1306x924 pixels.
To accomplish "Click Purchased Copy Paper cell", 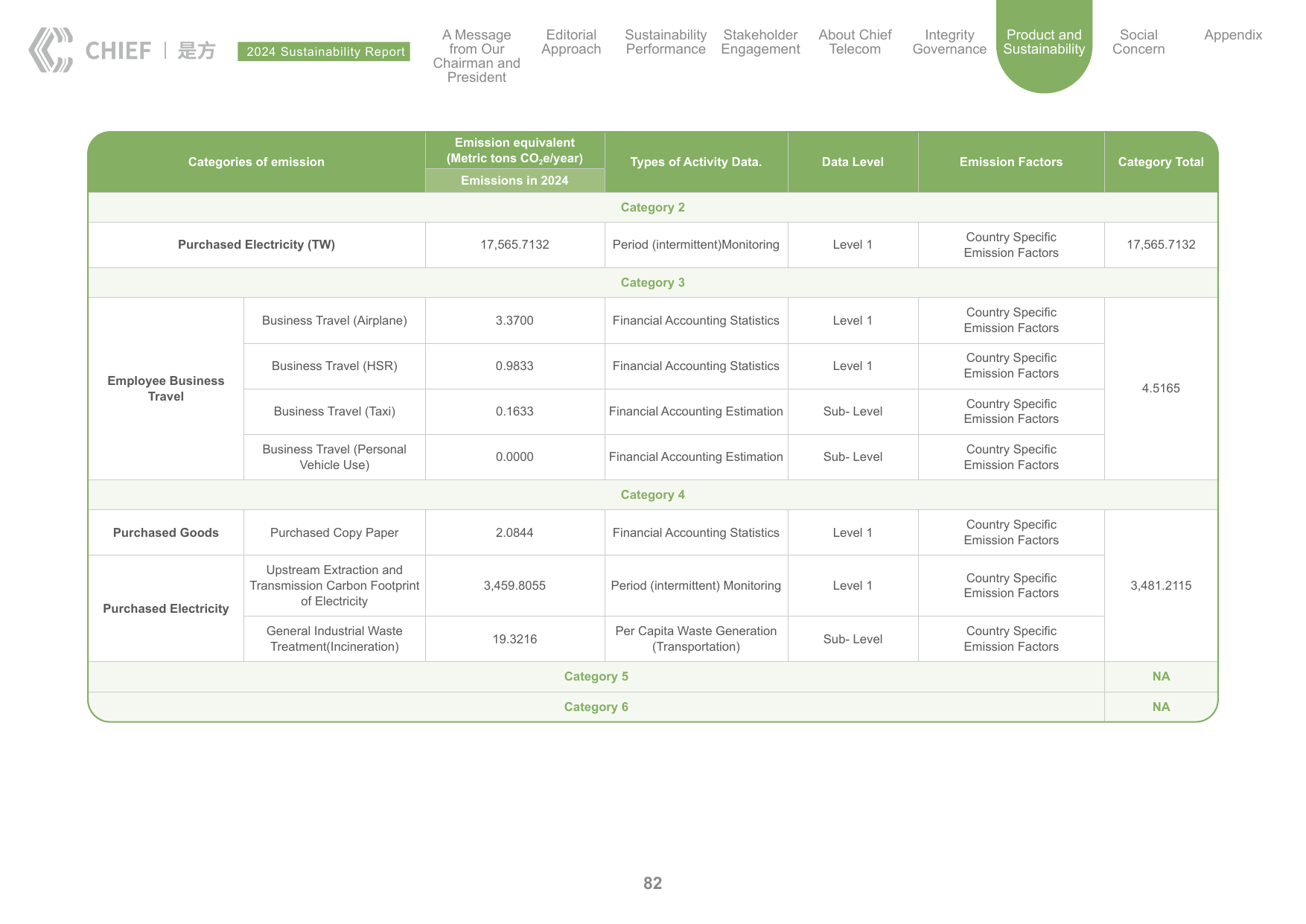I will click(x=334, y=533).
